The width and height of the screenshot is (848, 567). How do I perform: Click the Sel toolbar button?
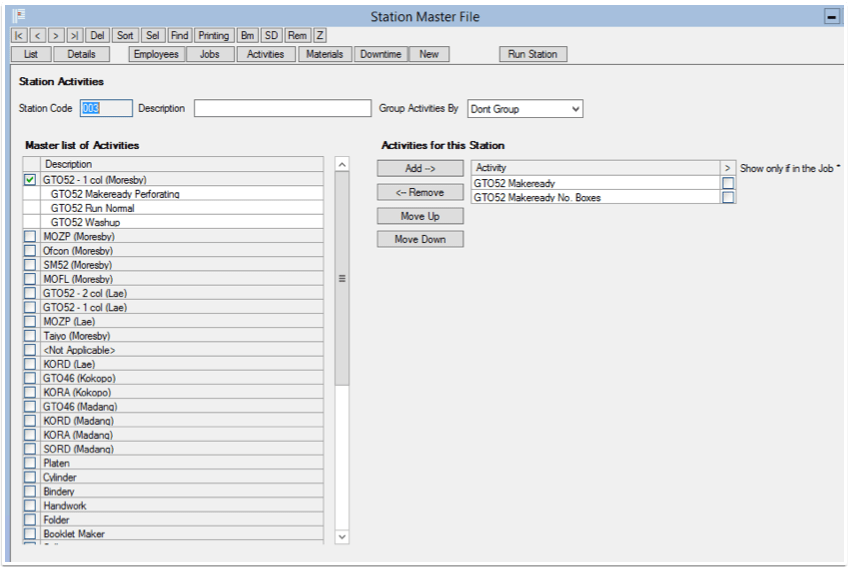tap(153, 36)
